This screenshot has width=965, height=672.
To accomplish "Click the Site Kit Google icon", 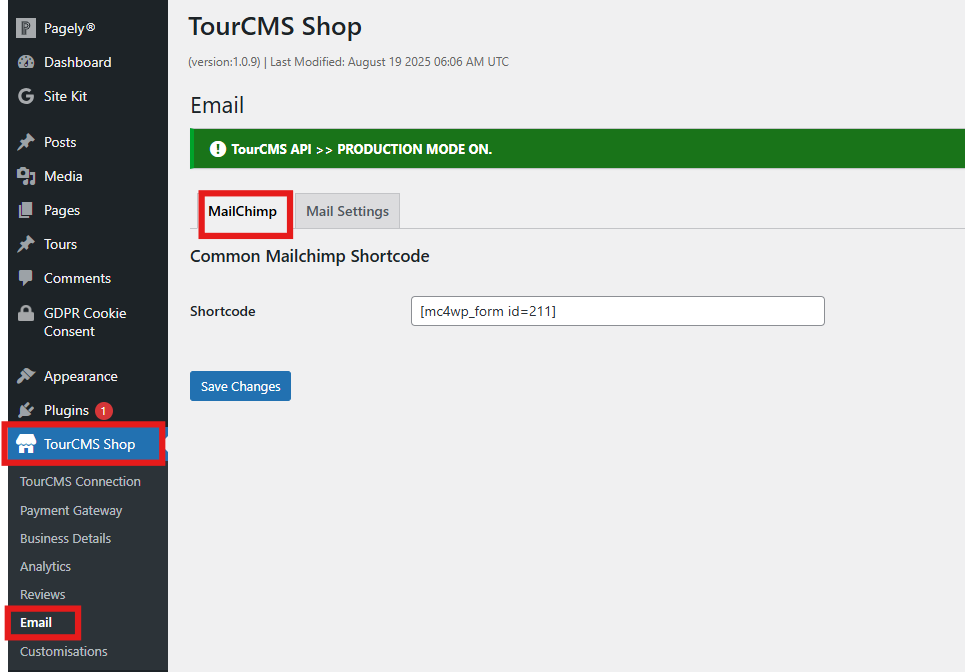I will pos(26,96).
